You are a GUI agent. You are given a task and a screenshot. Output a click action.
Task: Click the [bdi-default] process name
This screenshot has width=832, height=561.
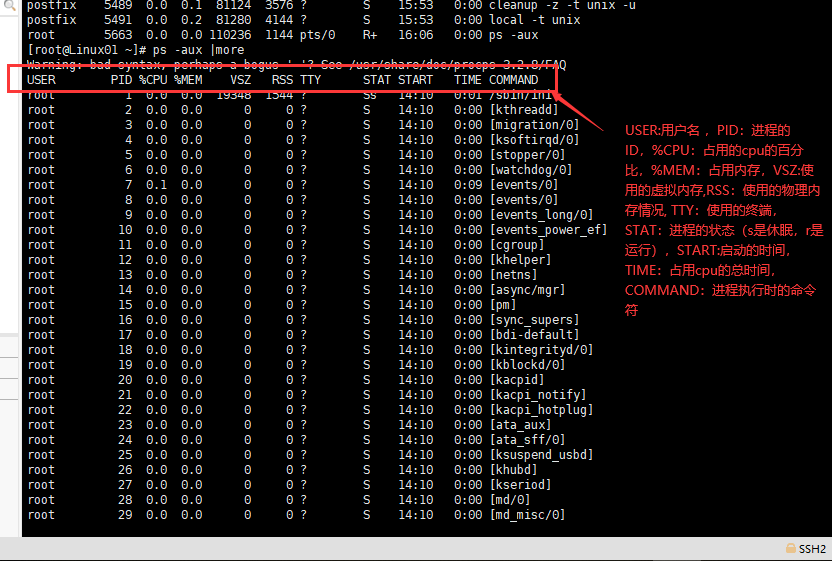click(535, 335)
